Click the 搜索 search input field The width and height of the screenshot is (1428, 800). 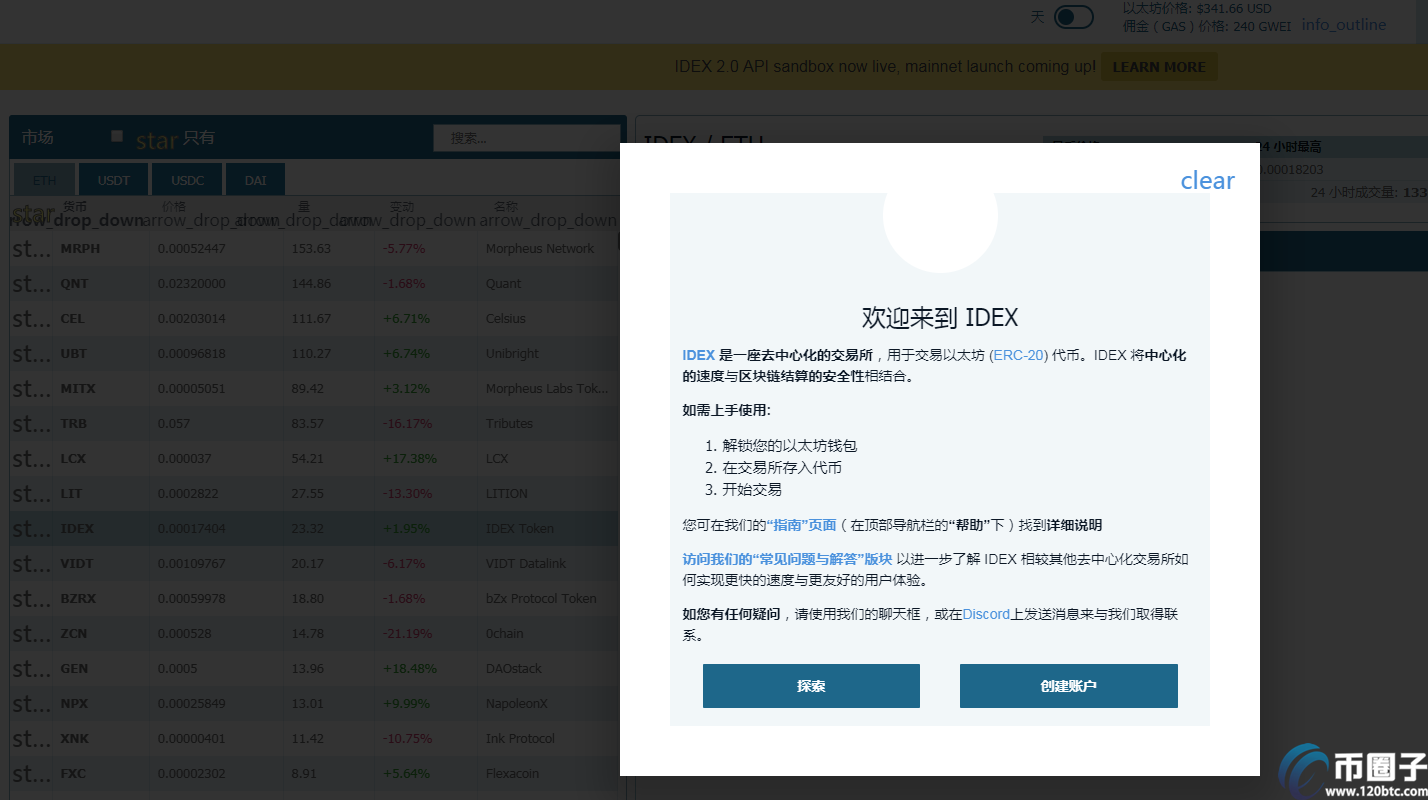527,137
